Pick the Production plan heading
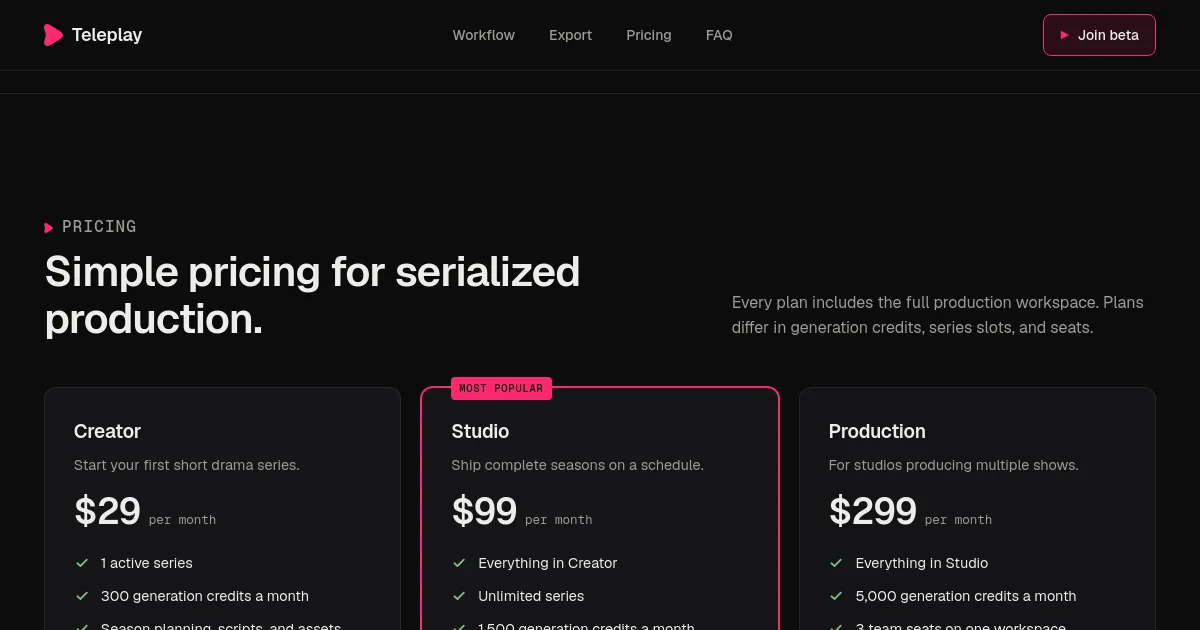 point(877,431)
